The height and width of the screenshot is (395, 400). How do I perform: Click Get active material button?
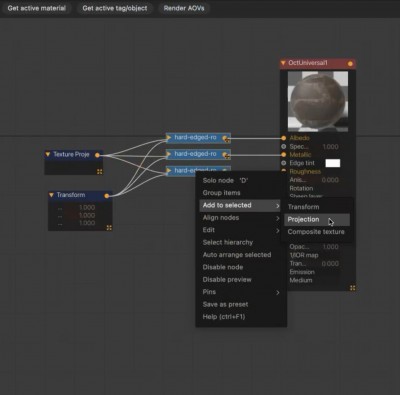[37, 8]
